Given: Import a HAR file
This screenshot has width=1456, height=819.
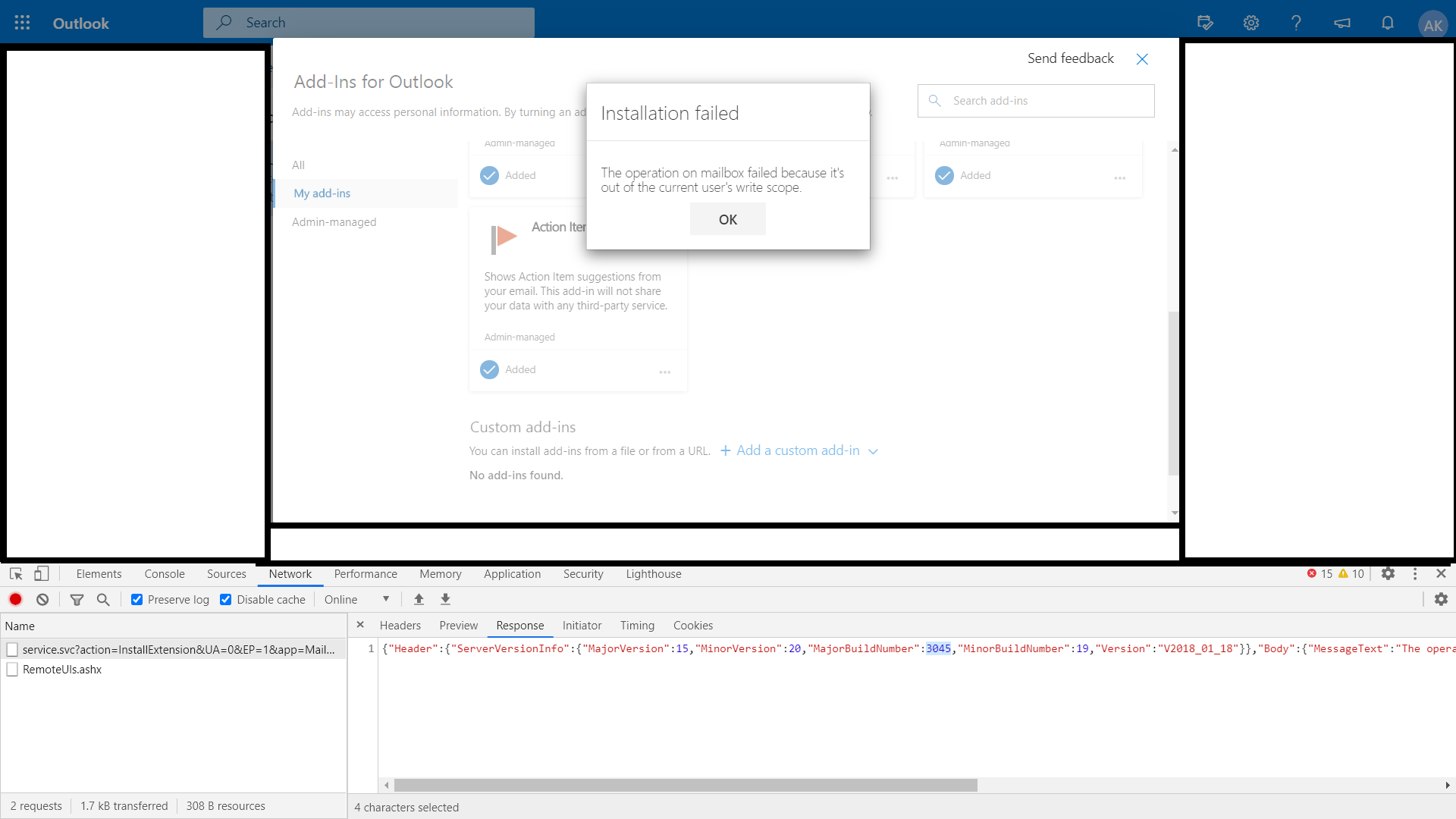Looking at the screenshot, I should click(419, 599).
